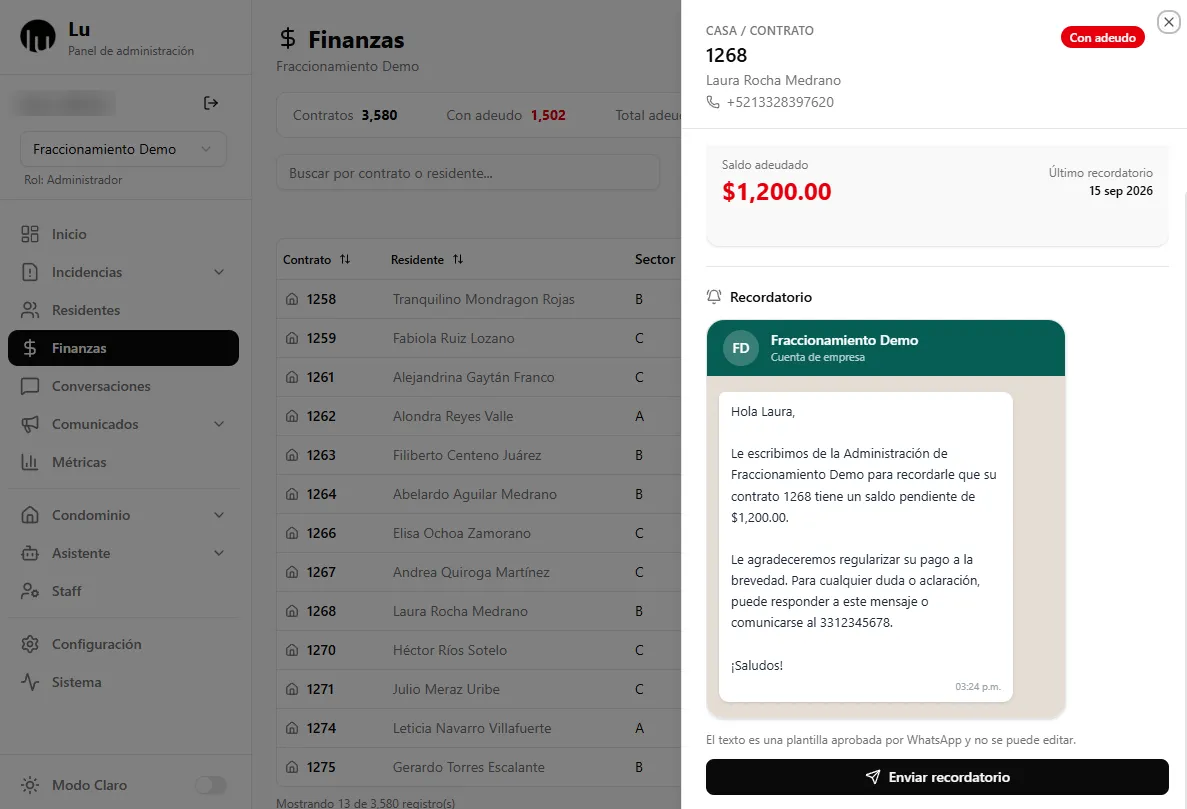The width and height of the screenshot is (1187, 809).
Task: Select row Fabiola Ruiz Lozano
Action: coord(478,338)
